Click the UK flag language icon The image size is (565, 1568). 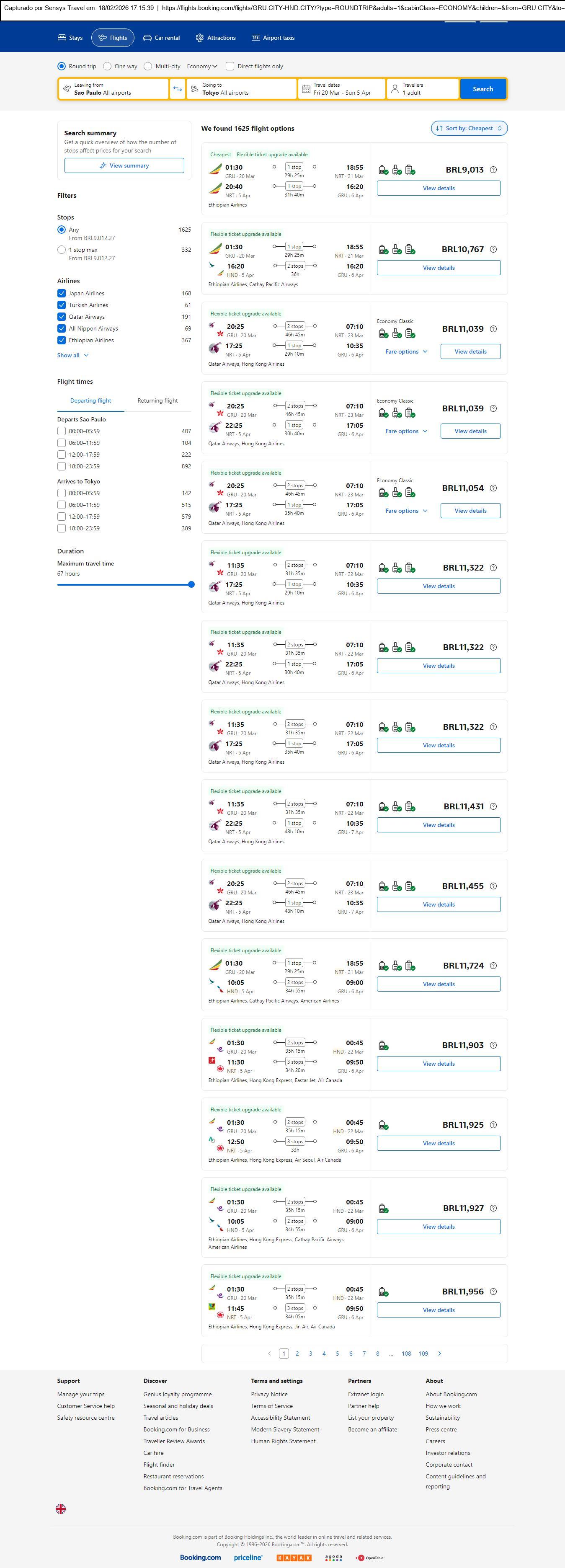[x=61, y=1509]
